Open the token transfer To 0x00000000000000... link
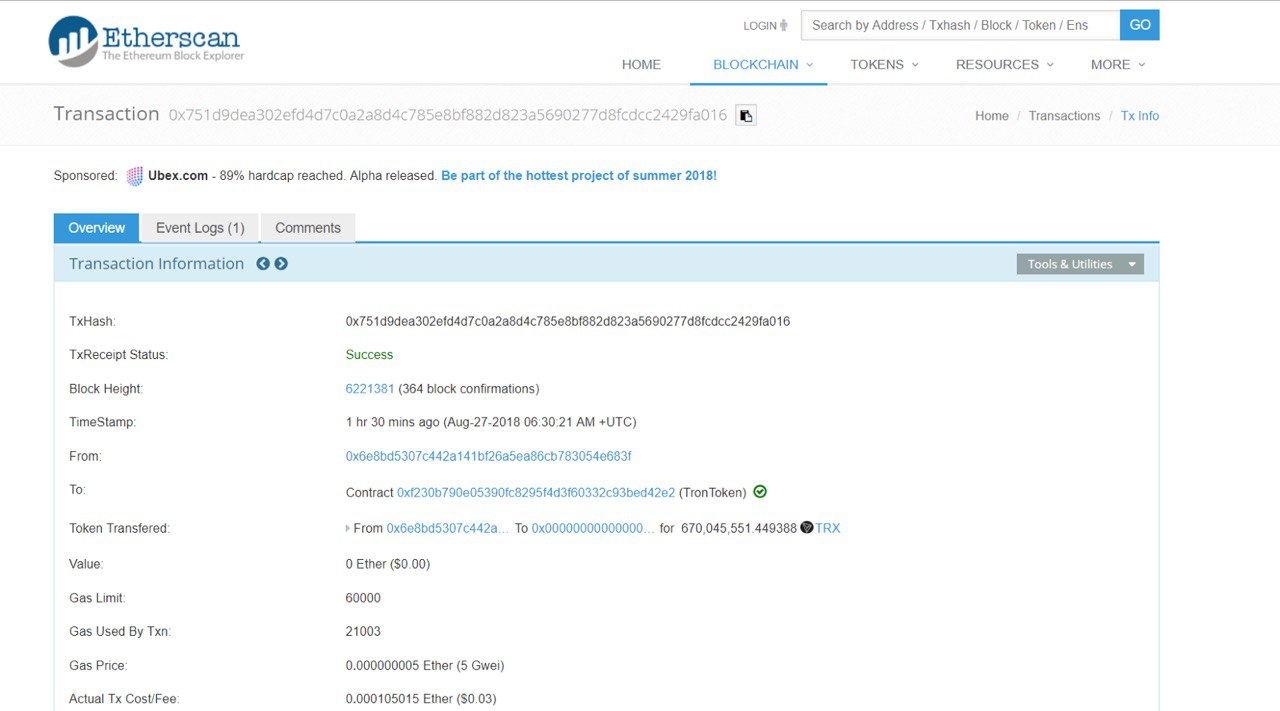Image resolution: width=1280 pixels, height=711 pixels. click(593, 528)
